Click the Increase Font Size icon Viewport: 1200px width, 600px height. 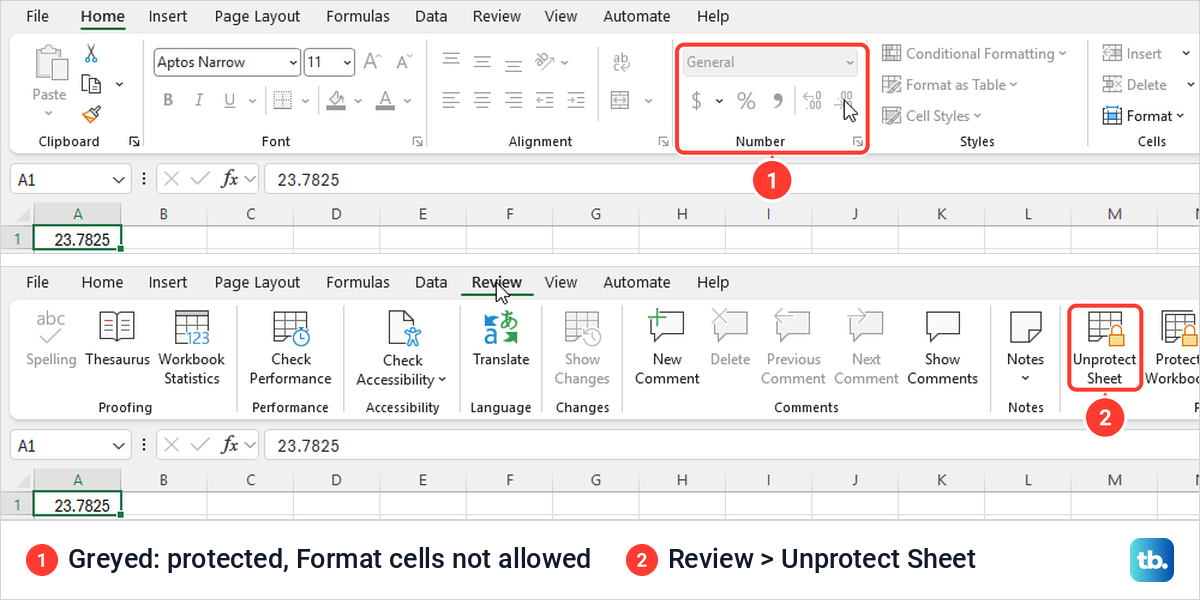pyautogui.click(x=373, y=62)
